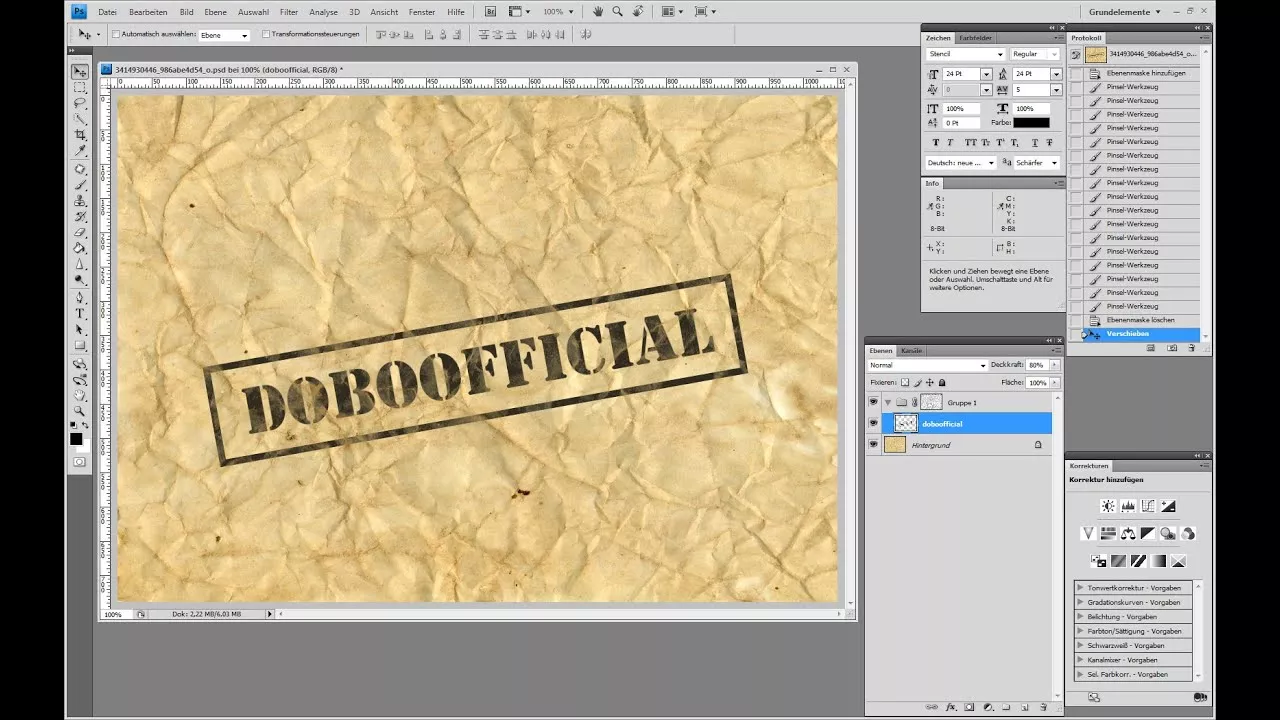Viewport: 1280px width, 720px height.
Task: Open the Filter menu
Action: [x=289, y=11]
